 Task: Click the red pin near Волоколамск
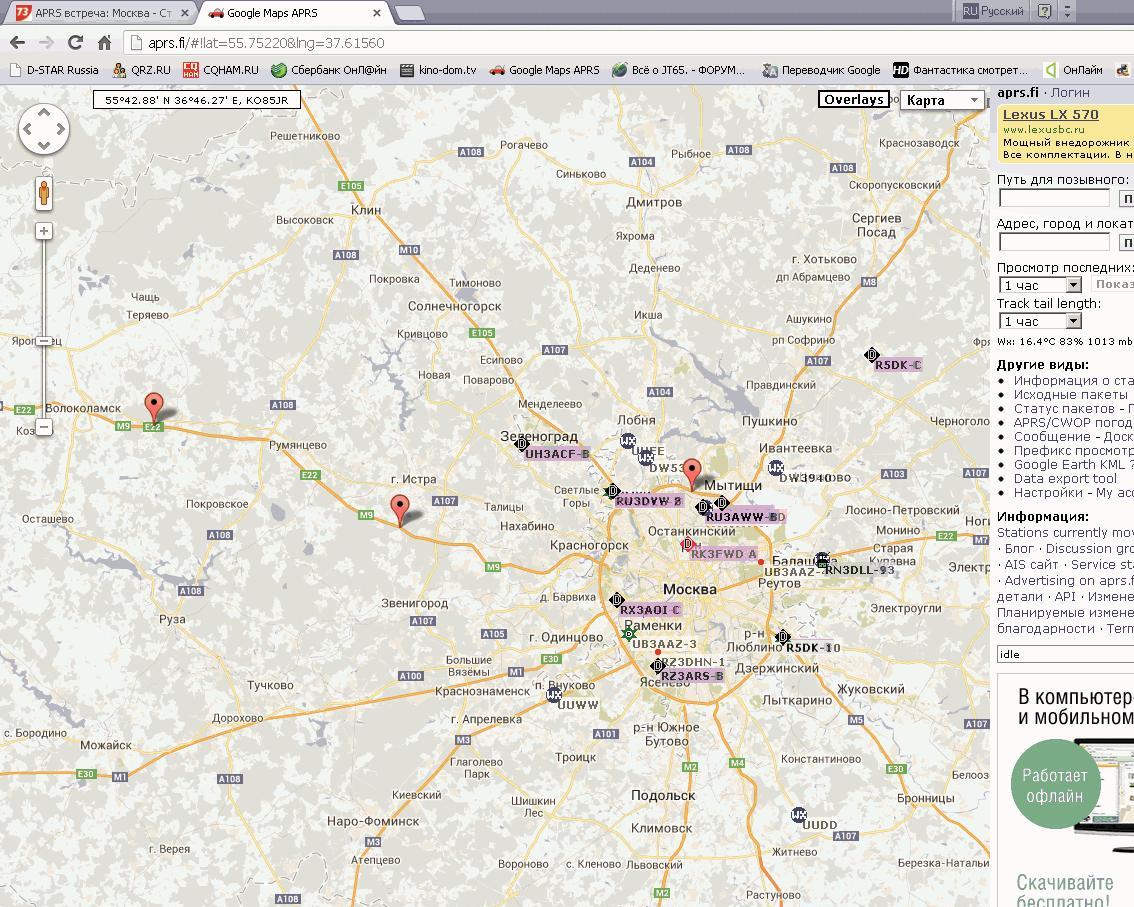153,407
